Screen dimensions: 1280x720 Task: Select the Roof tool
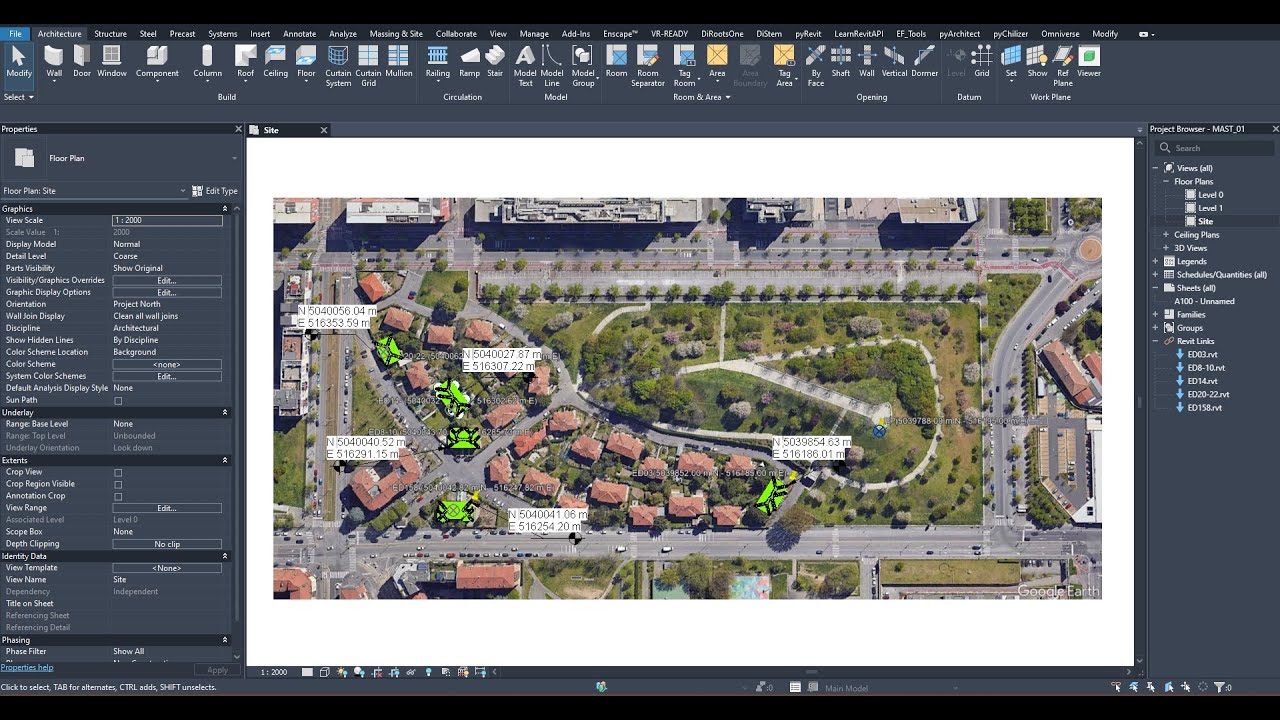click(x=245, y=61)
